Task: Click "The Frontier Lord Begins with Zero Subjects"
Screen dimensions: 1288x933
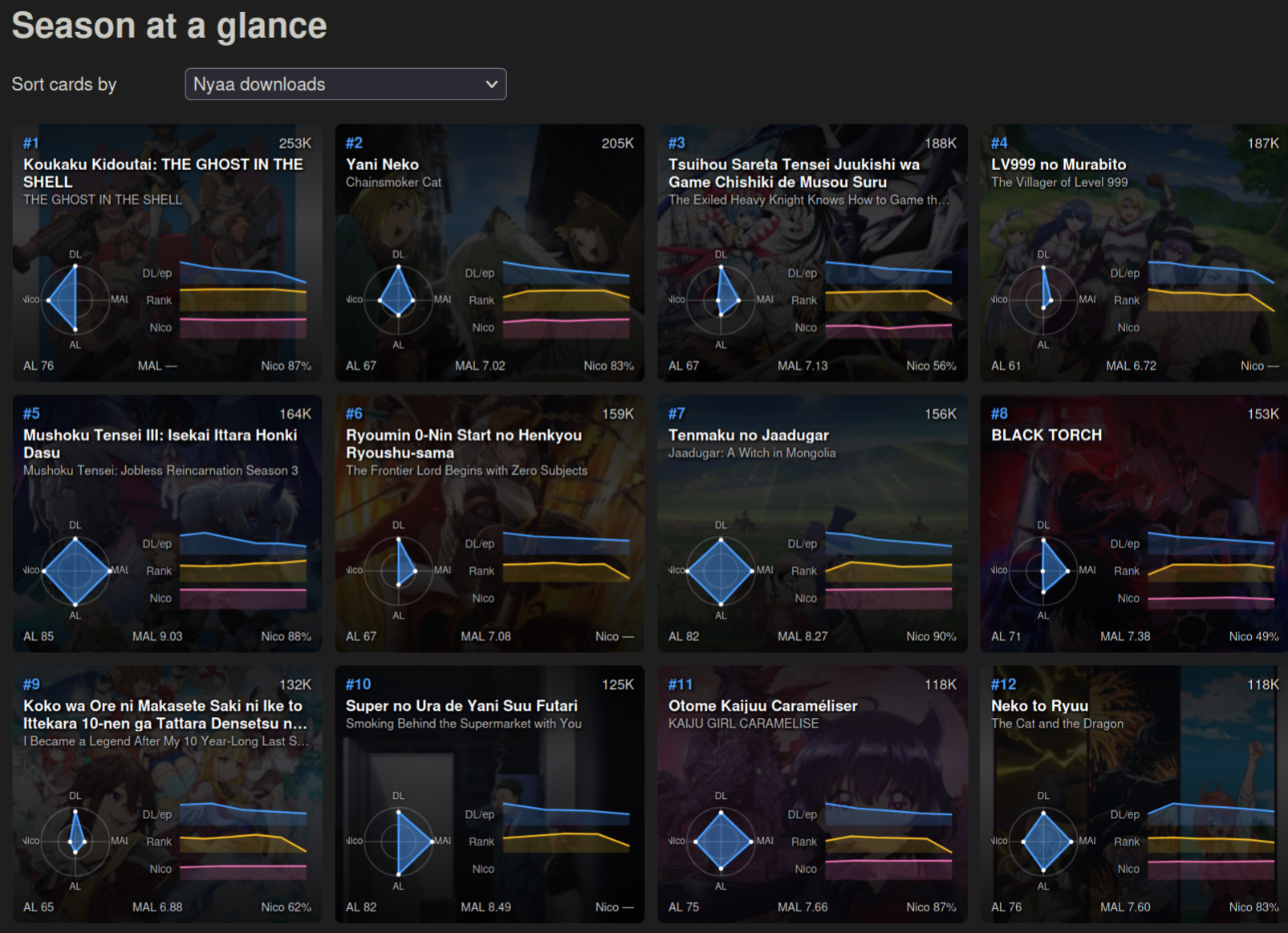Action: (x=466, y=471)
